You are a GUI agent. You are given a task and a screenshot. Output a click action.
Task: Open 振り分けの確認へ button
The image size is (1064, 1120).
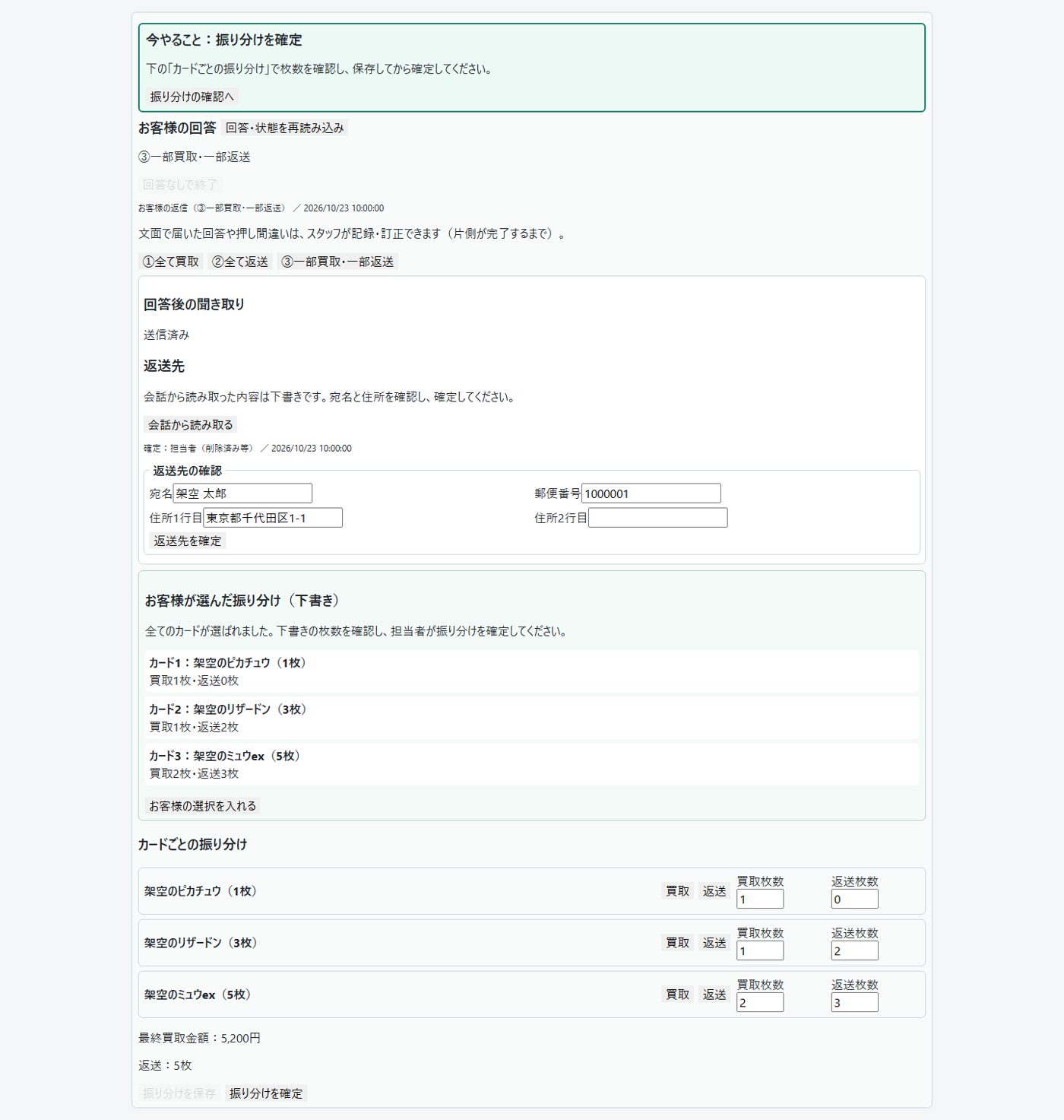point(192,97)
